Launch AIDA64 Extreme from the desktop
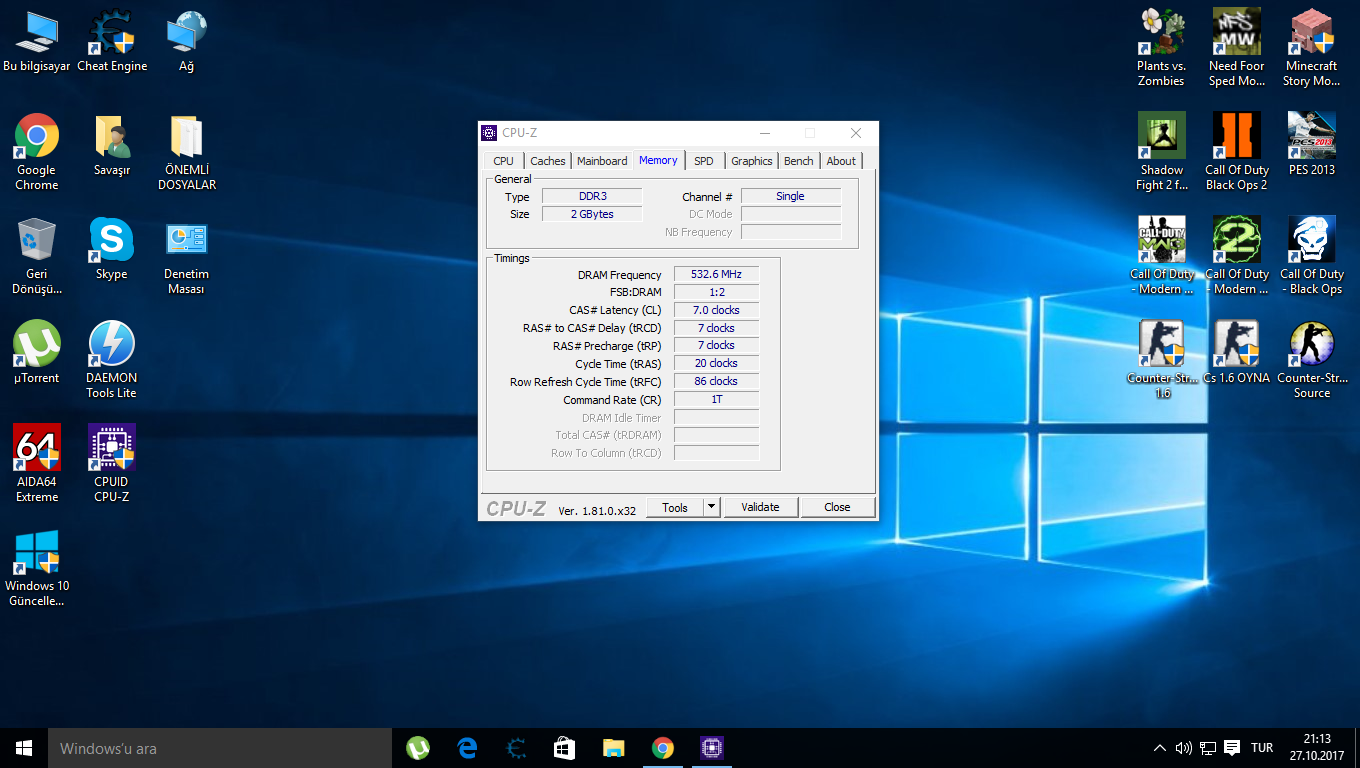Image resolution: width=1360 pixels, height=768 pixels. [37, 464]
